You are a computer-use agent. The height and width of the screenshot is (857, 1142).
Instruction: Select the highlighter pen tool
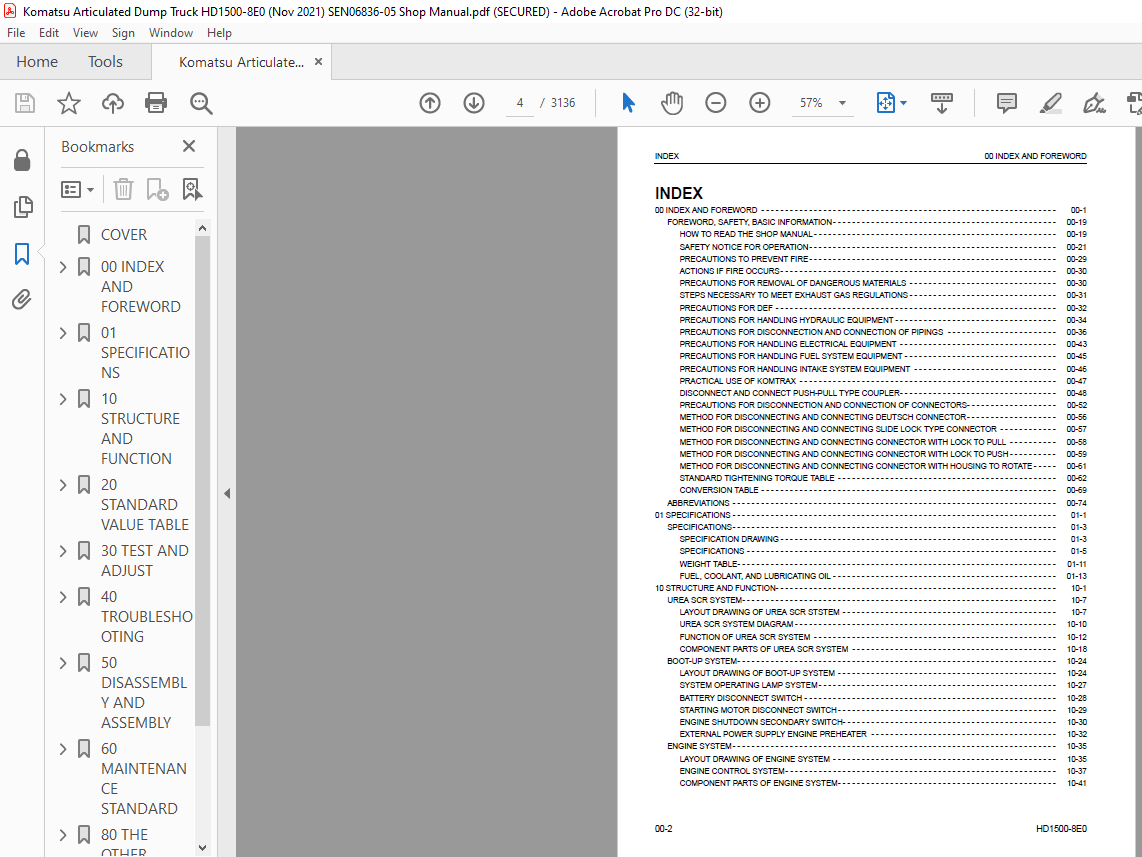tap(1050, 103)
